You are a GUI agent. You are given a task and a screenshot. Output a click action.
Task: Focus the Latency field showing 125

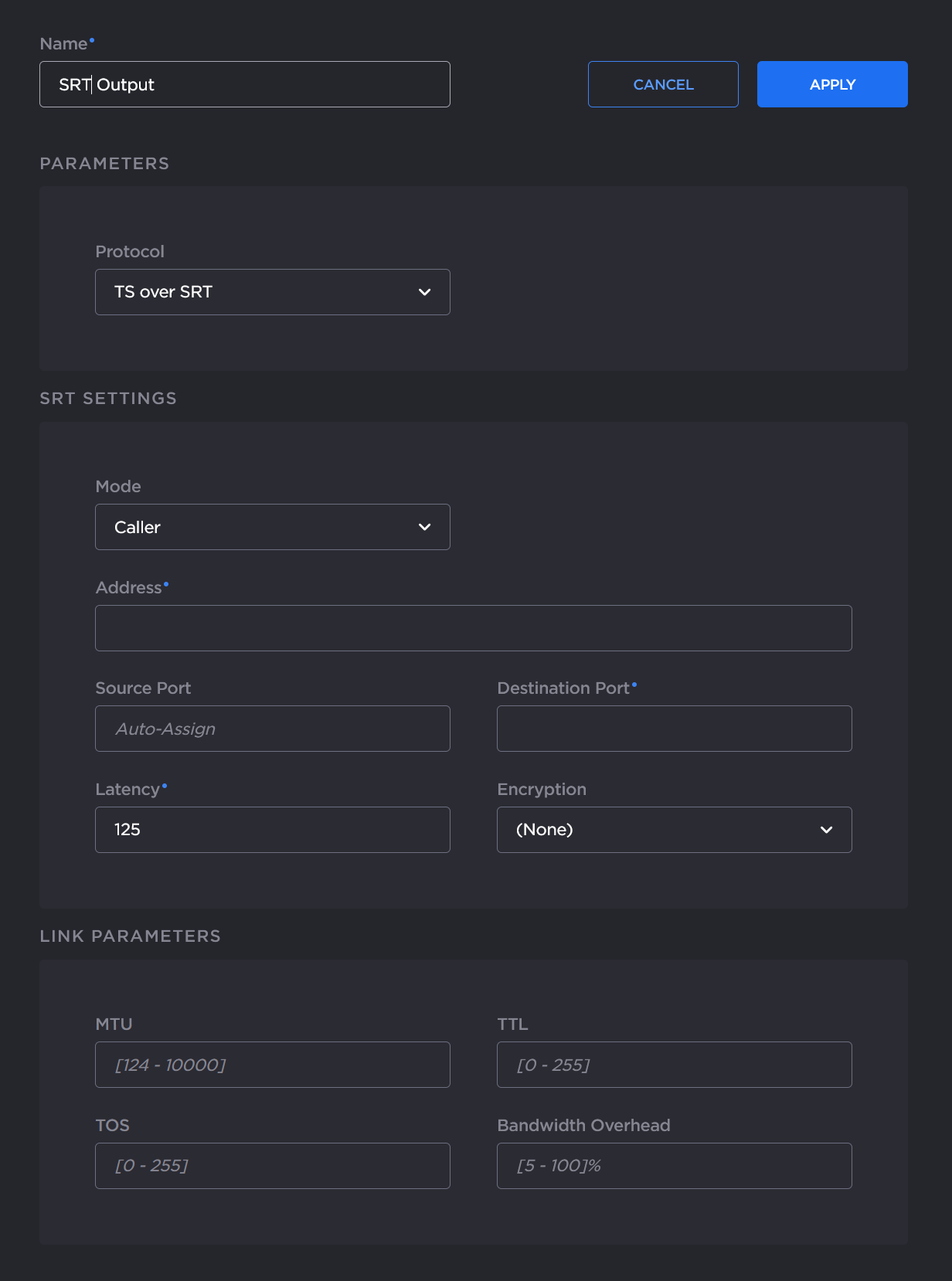point(272,830)
